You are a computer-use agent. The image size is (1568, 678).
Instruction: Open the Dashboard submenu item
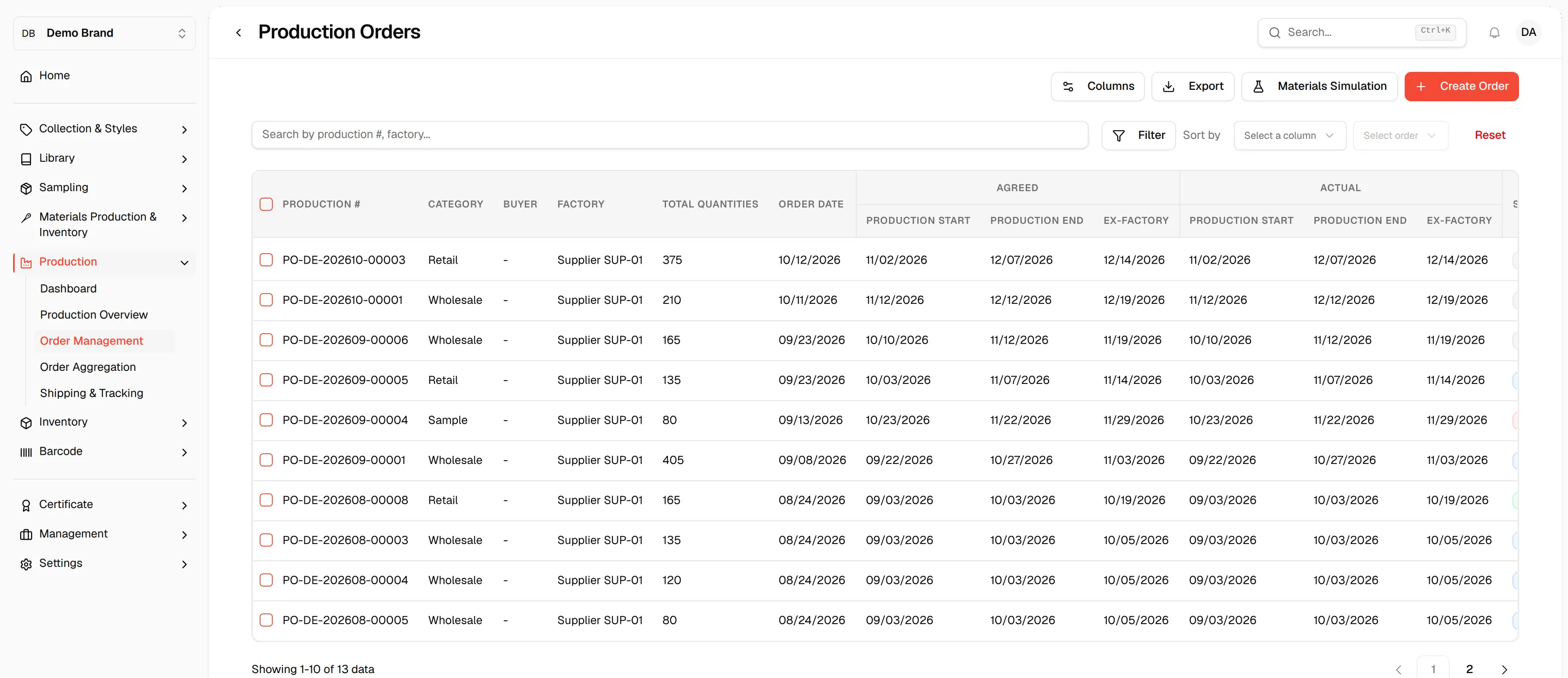coord(68,289)
